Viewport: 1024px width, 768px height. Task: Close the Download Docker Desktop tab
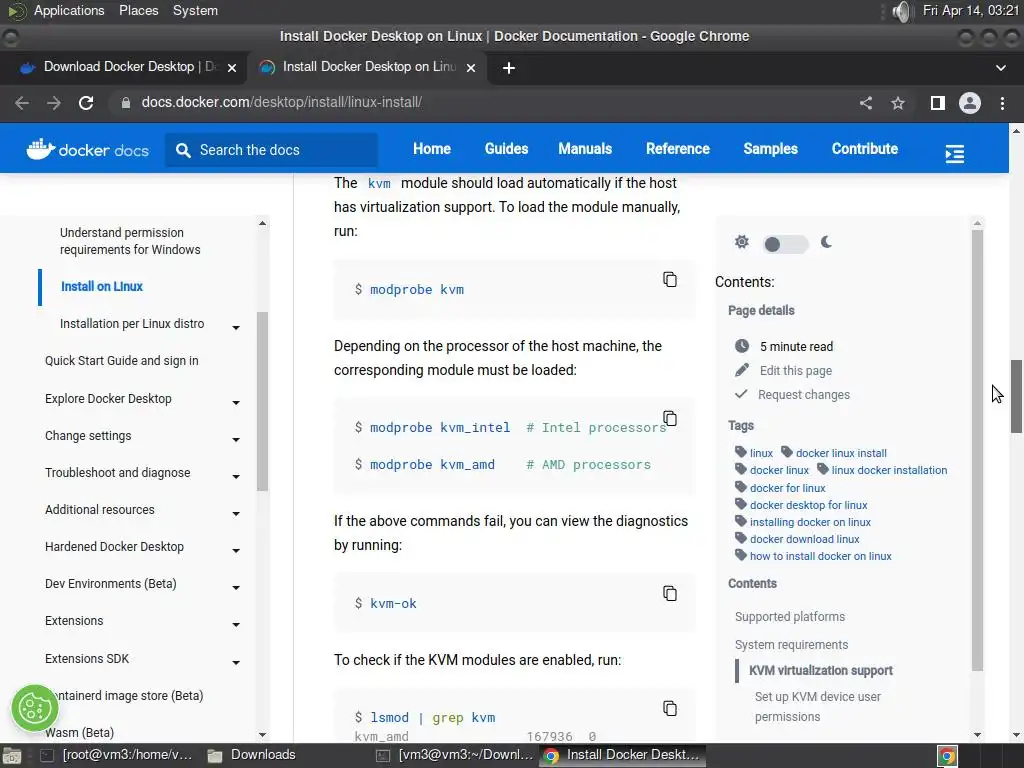[232, 68]
